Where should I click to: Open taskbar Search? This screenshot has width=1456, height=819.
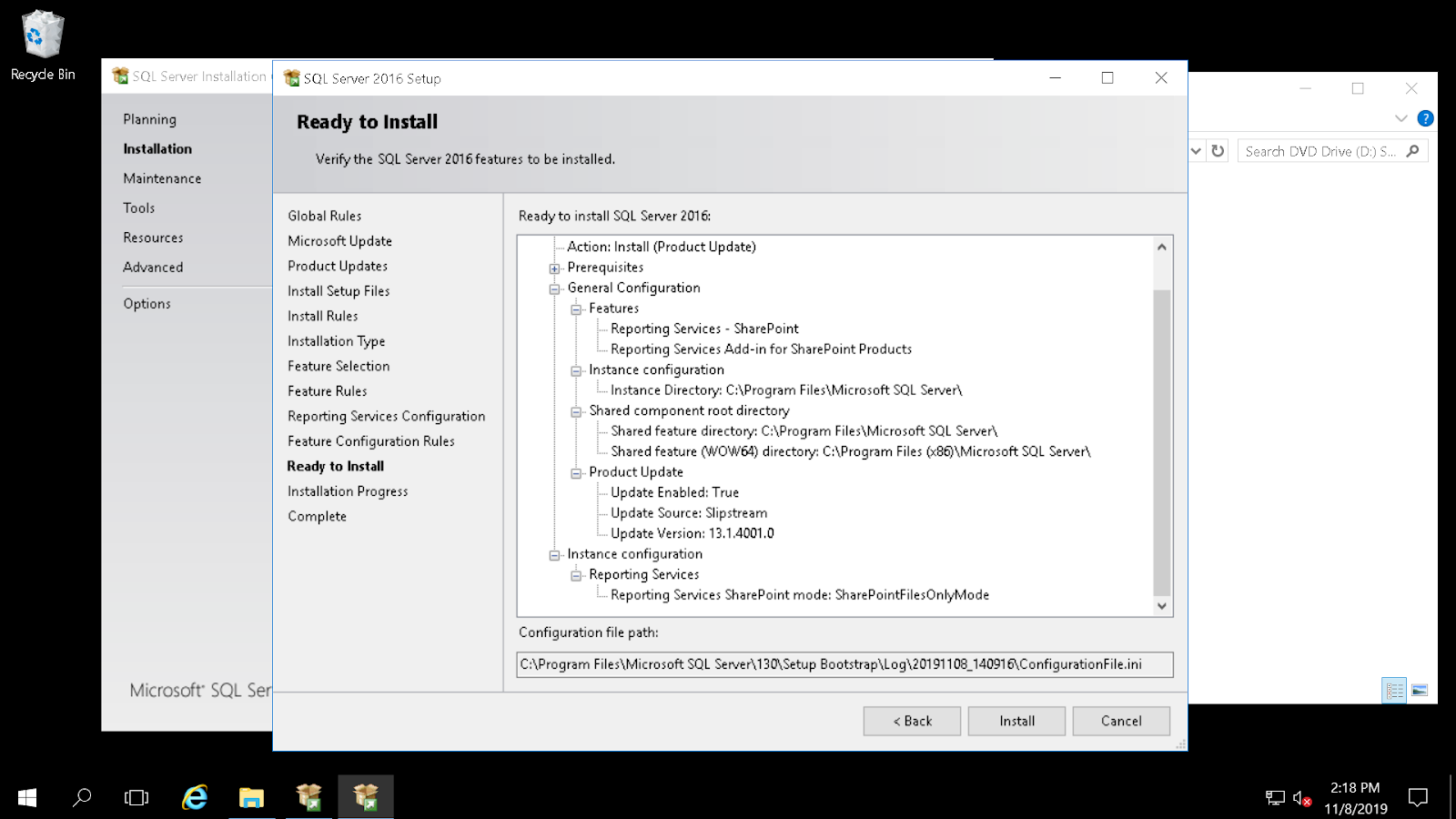82,798
